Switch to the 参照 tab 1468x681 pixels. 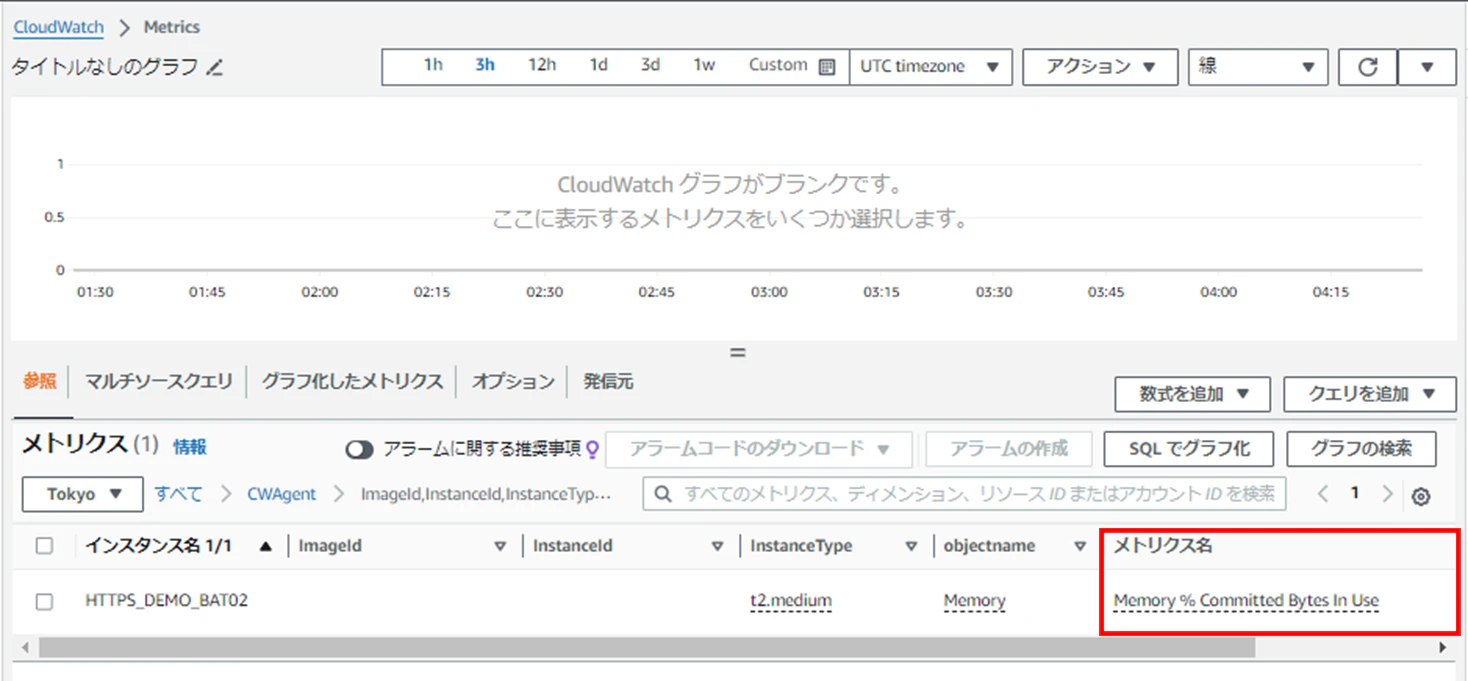[40, 381]
